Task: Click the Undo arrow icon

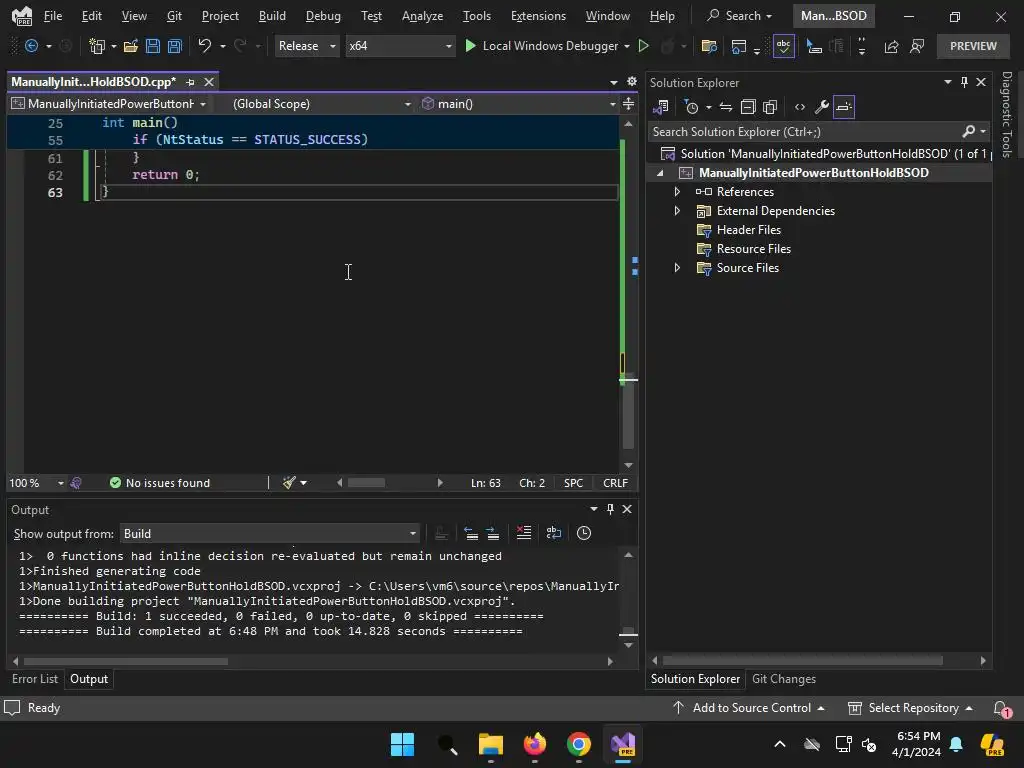Action: coord(205,45)
